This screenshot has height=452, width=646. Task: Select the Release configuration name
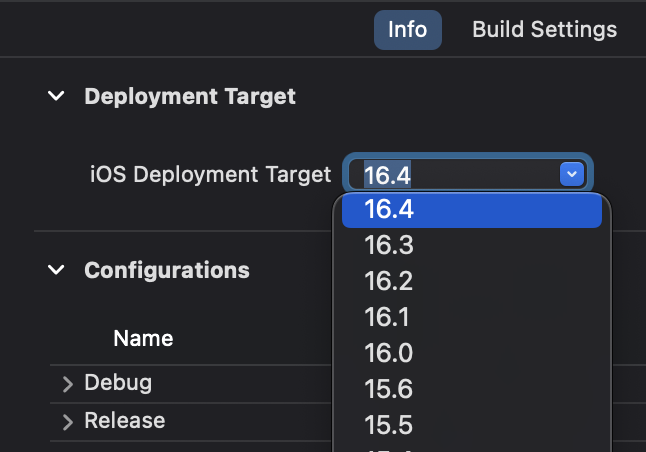pyautogui.click(x=124, y=420)
